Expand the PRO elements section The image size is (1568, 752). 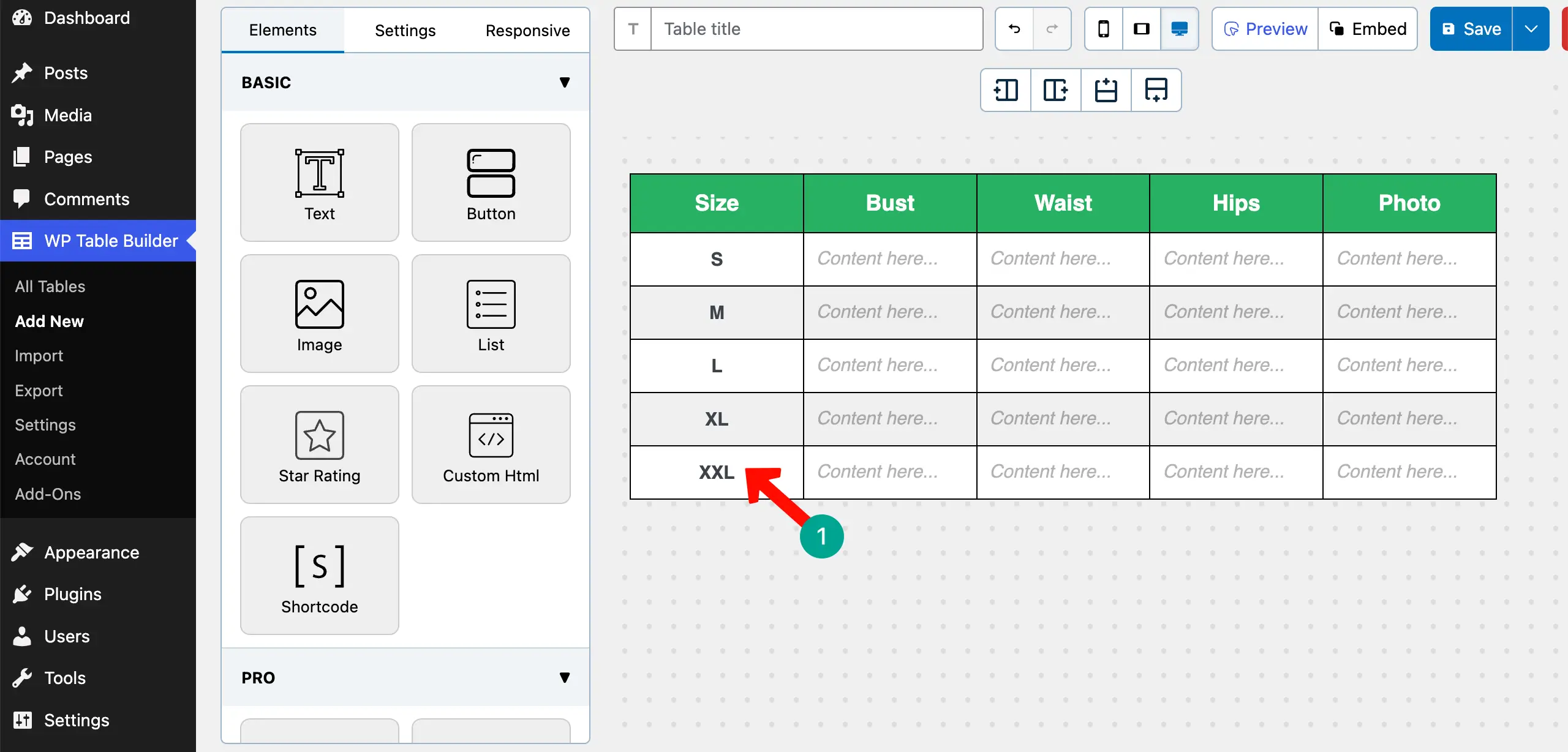click(x=564, y=677)
